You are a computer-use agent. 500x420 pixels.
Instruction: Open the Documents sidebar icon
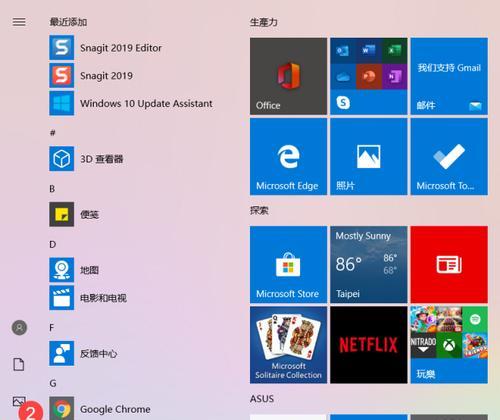[19, 364]
